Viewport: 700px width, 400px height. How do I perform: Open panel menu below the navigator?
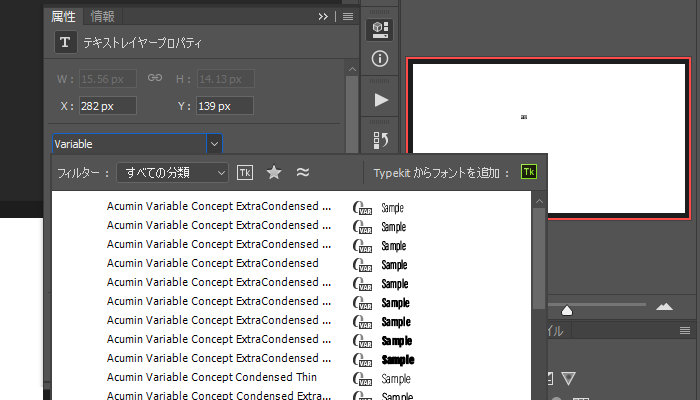(685, 330)
